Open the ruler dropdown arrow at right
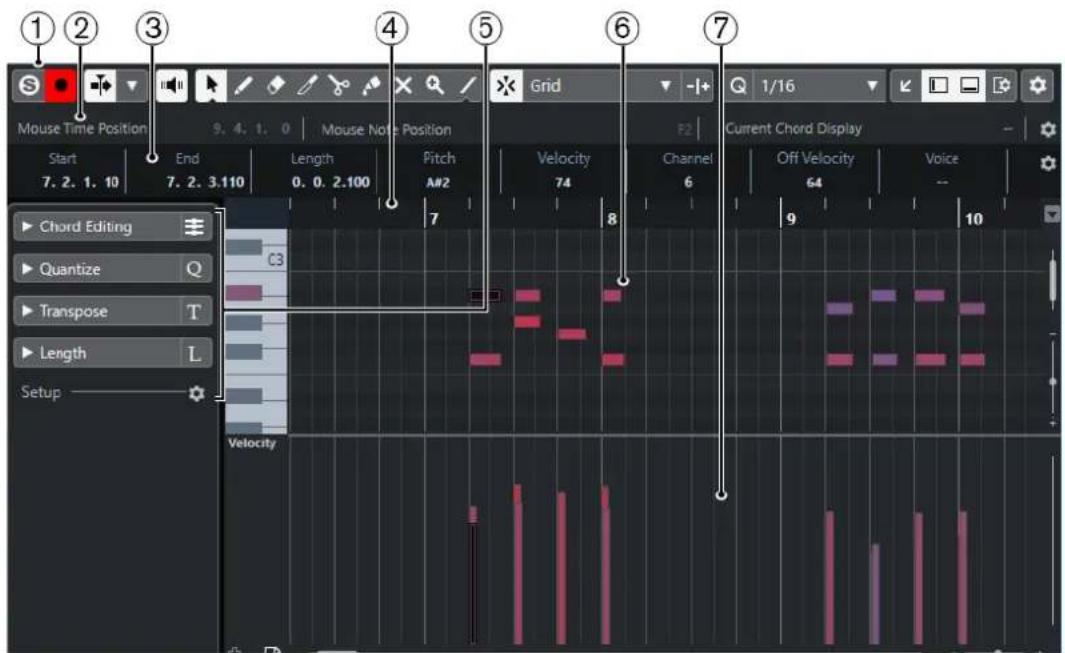 click(1051, 214)
